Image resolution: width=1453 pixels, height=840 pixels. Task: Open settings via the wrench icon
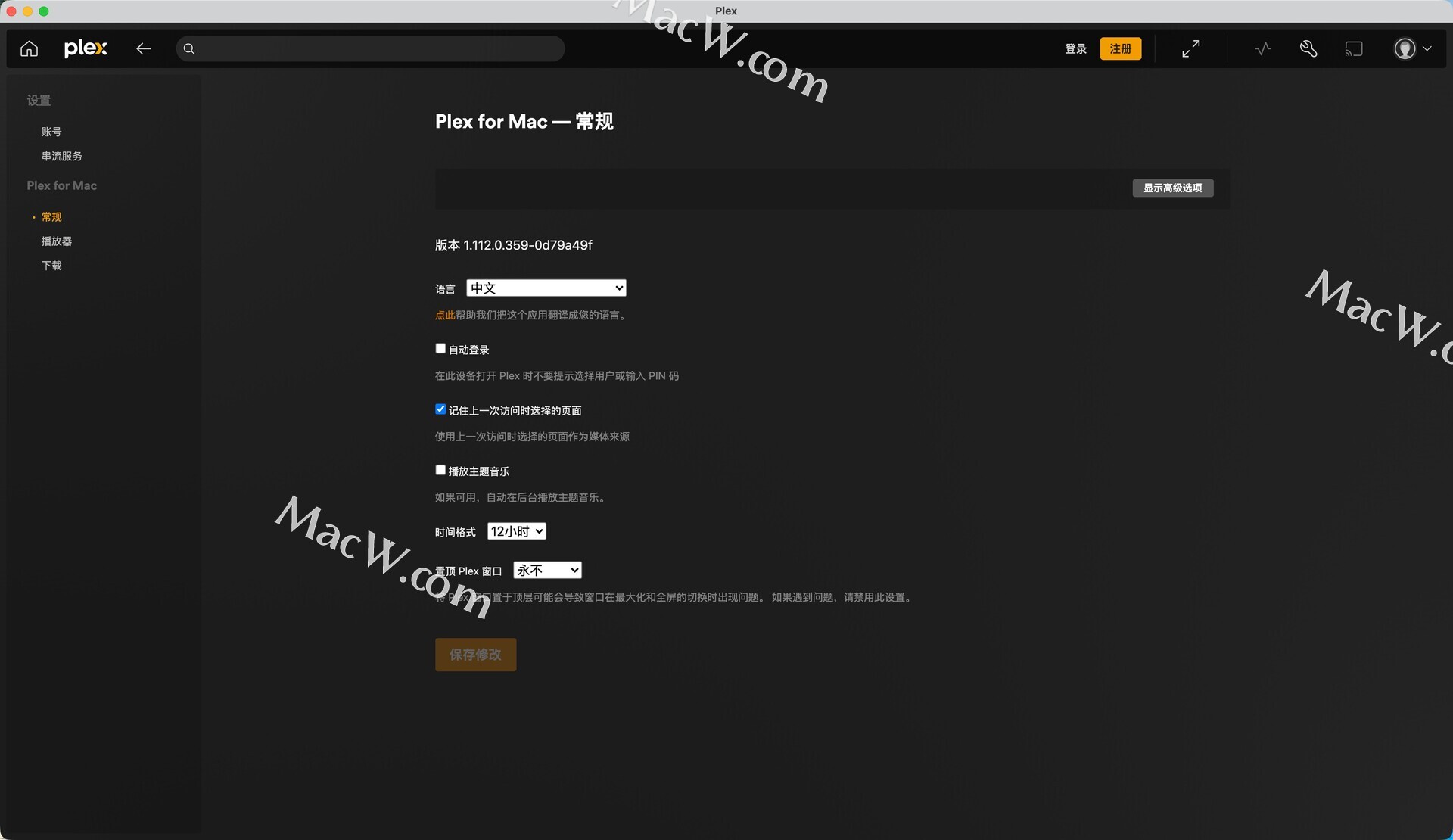[1308, 49]
